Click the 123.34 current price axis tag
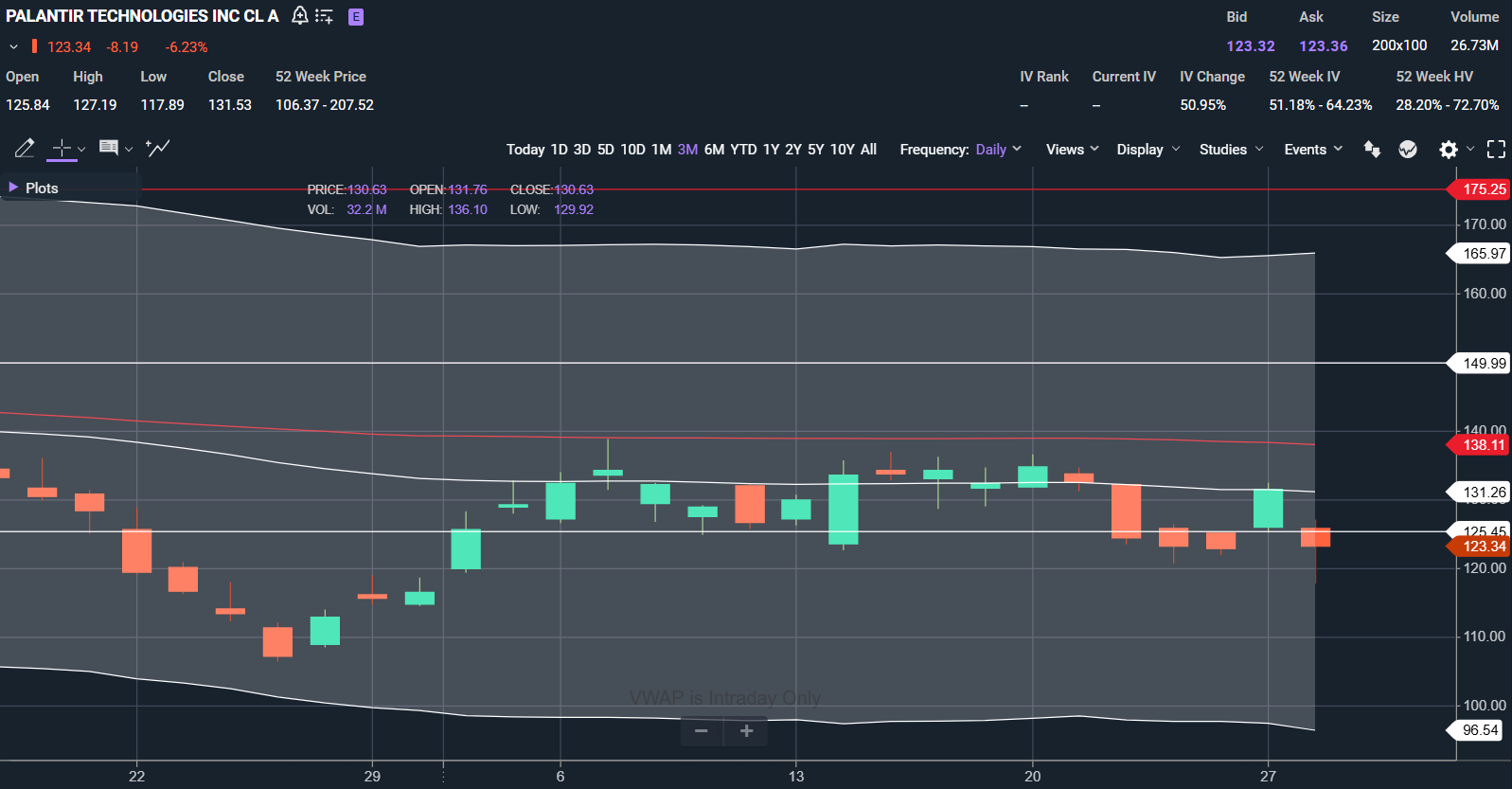 pos(1480,547)
